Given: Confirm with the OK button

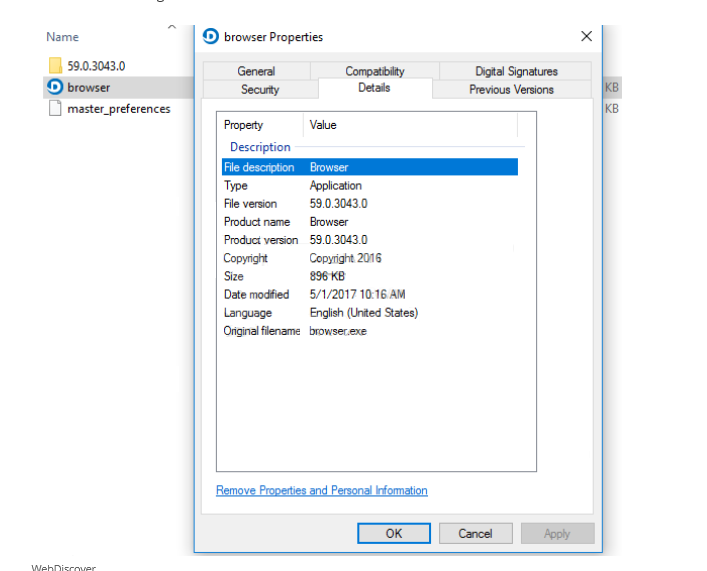Looking at the screenshot, I should (x=394, y=534).
